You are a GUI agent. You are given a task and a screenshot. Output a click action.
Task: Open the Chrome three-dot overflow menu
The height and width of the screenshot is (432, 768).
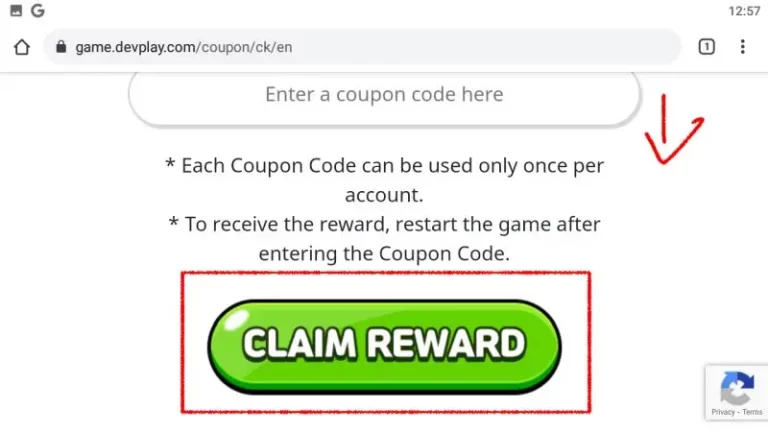(x=743, y=47)
